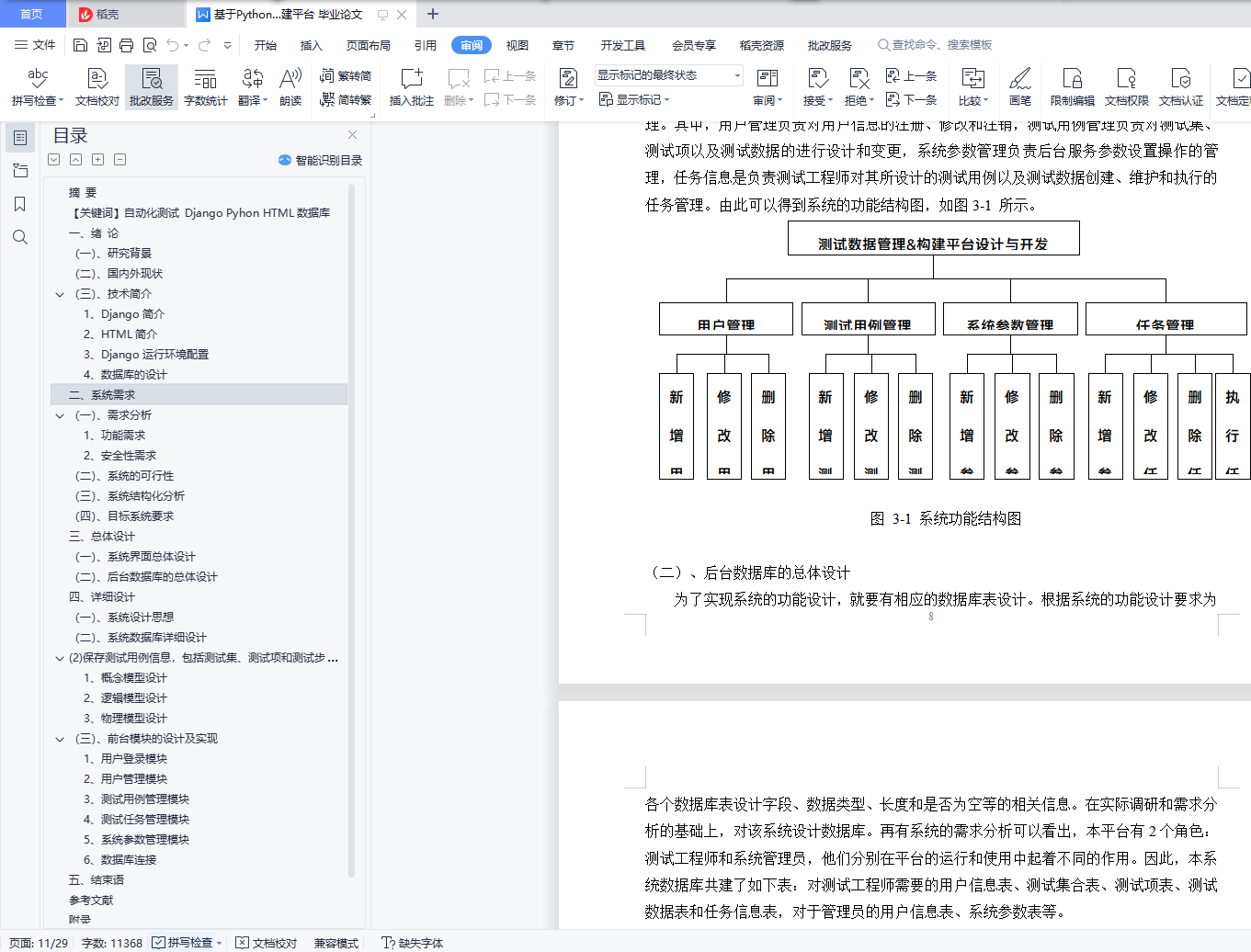
Task: Start 朗读 read aloud
Action: (x=290, y=87)
